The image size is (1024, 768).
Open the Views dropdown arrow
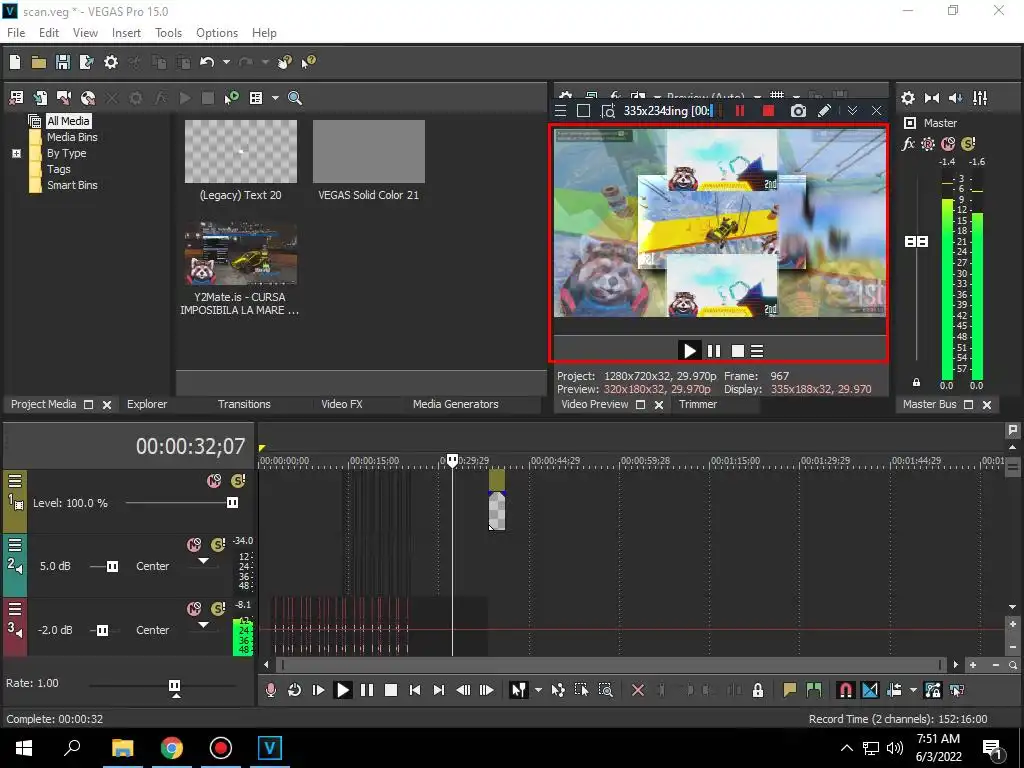coord(275,98)
